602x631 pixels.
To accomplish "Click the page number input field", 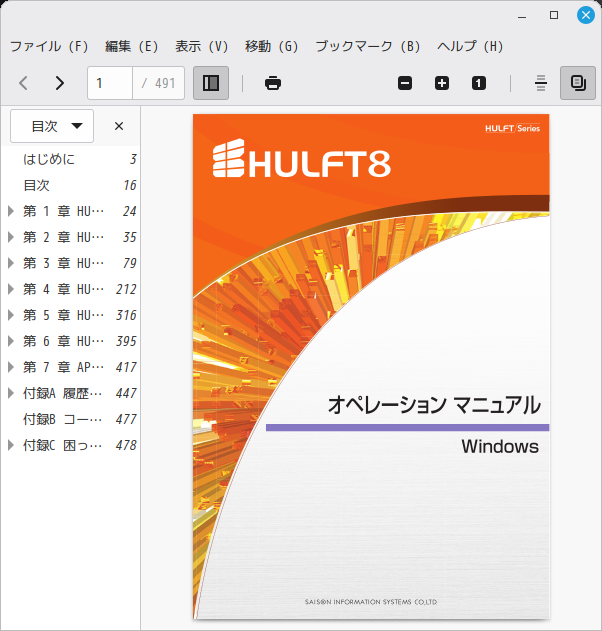I will (110, 83).
